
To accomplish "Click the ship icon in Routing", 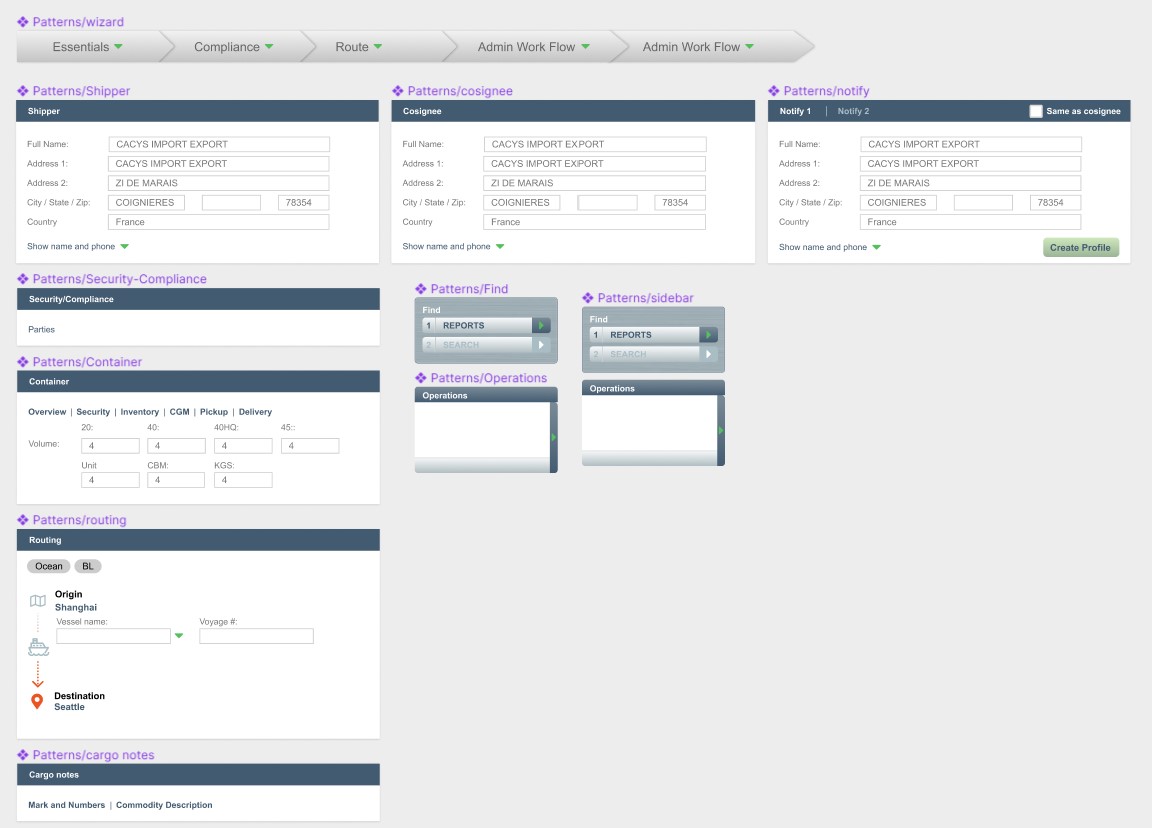I will click(38, 647).
